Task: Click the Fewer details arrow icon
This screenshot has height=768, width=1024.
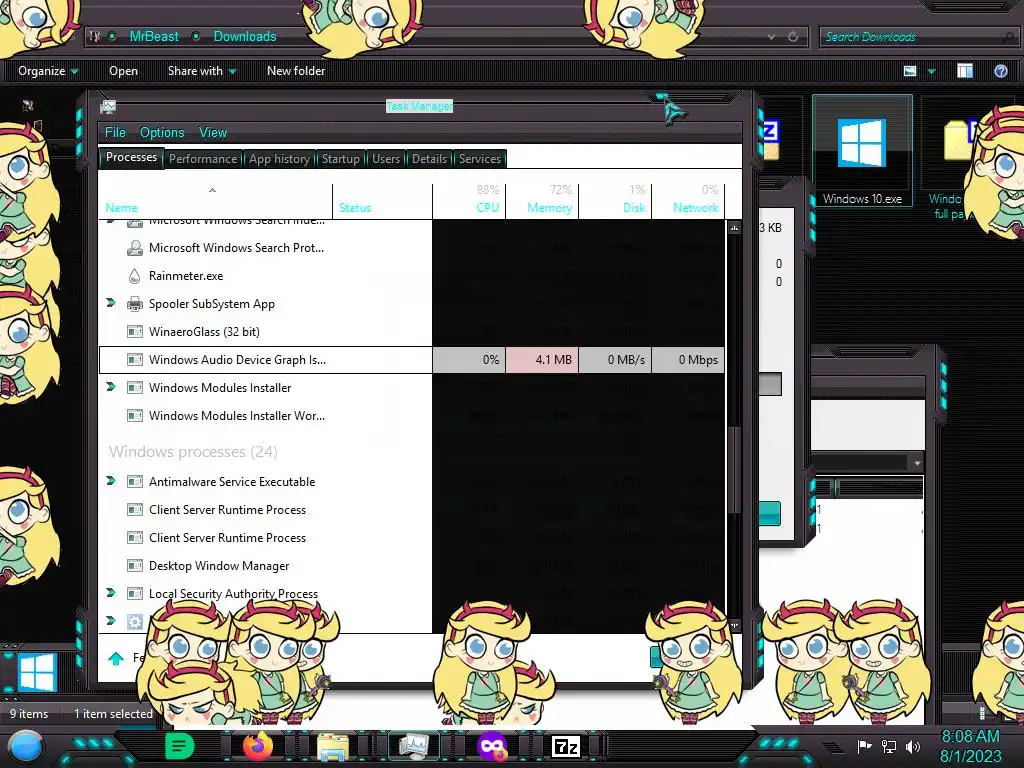Action: pyautogui.click(x=116, y=658)
